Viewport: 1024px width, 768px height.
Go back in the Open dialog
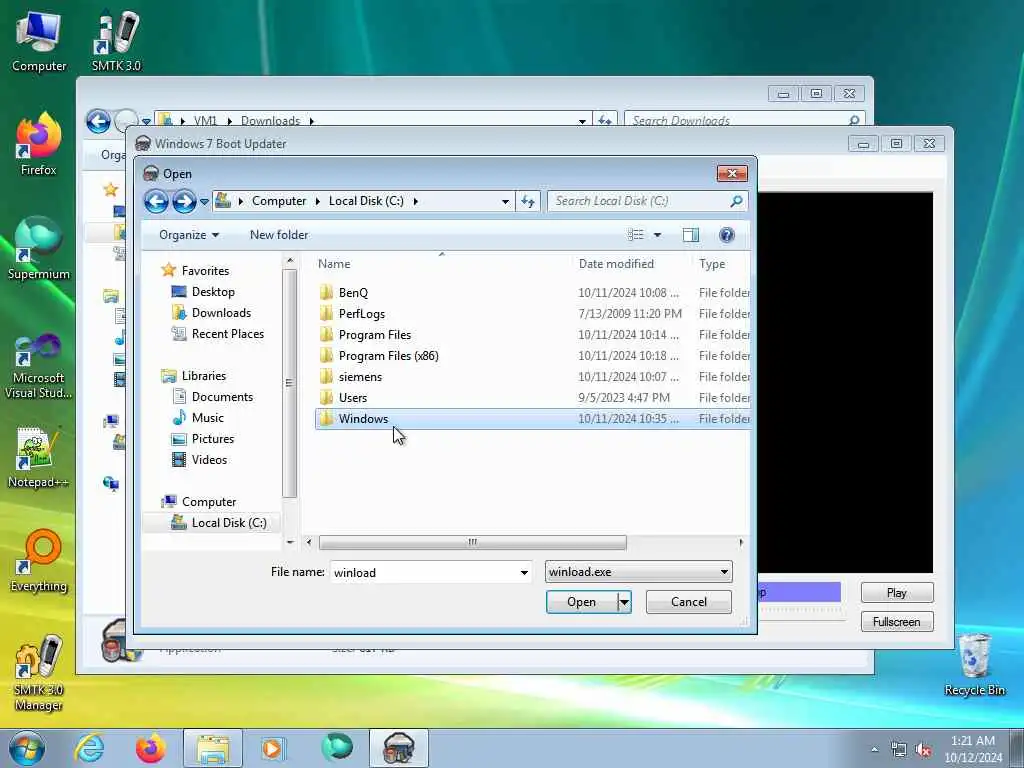pyautogui.click(x=156, y=201)
